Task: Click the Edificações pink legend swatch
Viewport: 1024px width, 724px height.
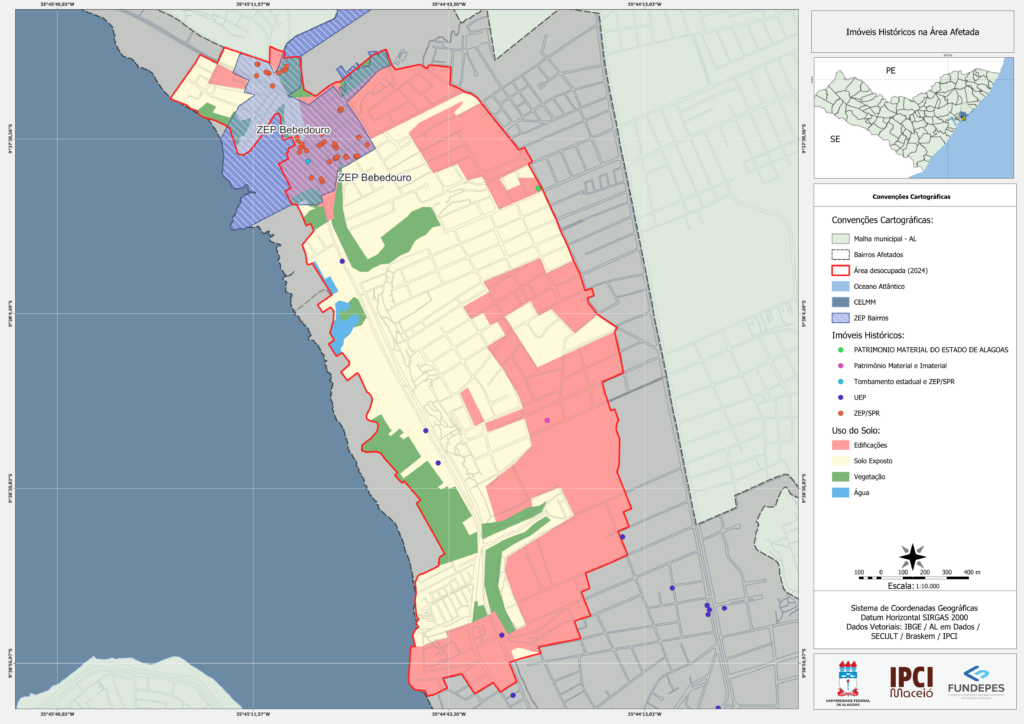Action: pos(840,445)
